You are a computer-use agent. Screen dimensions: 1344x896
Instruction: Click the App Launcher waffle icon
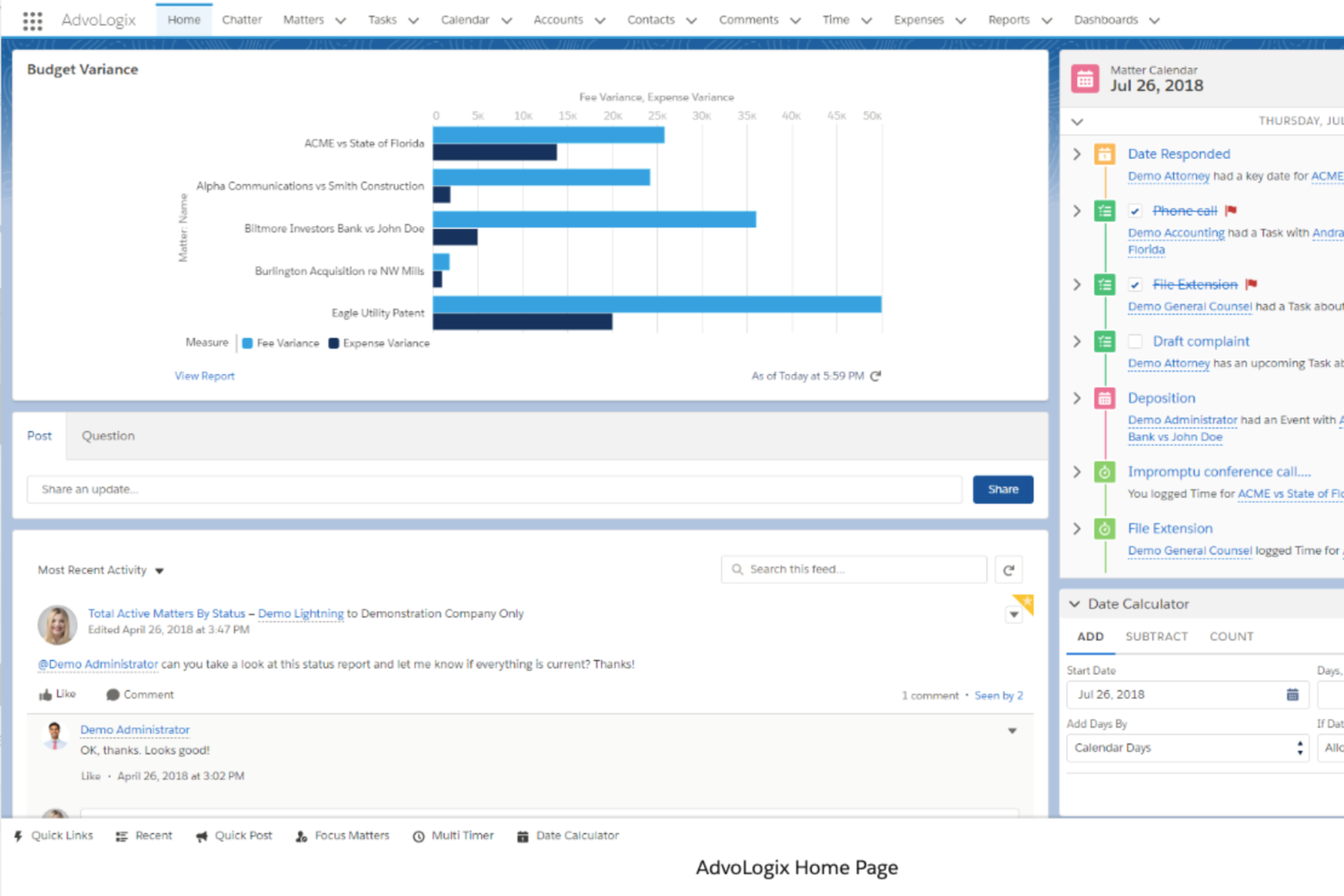(x=33, y=19)
